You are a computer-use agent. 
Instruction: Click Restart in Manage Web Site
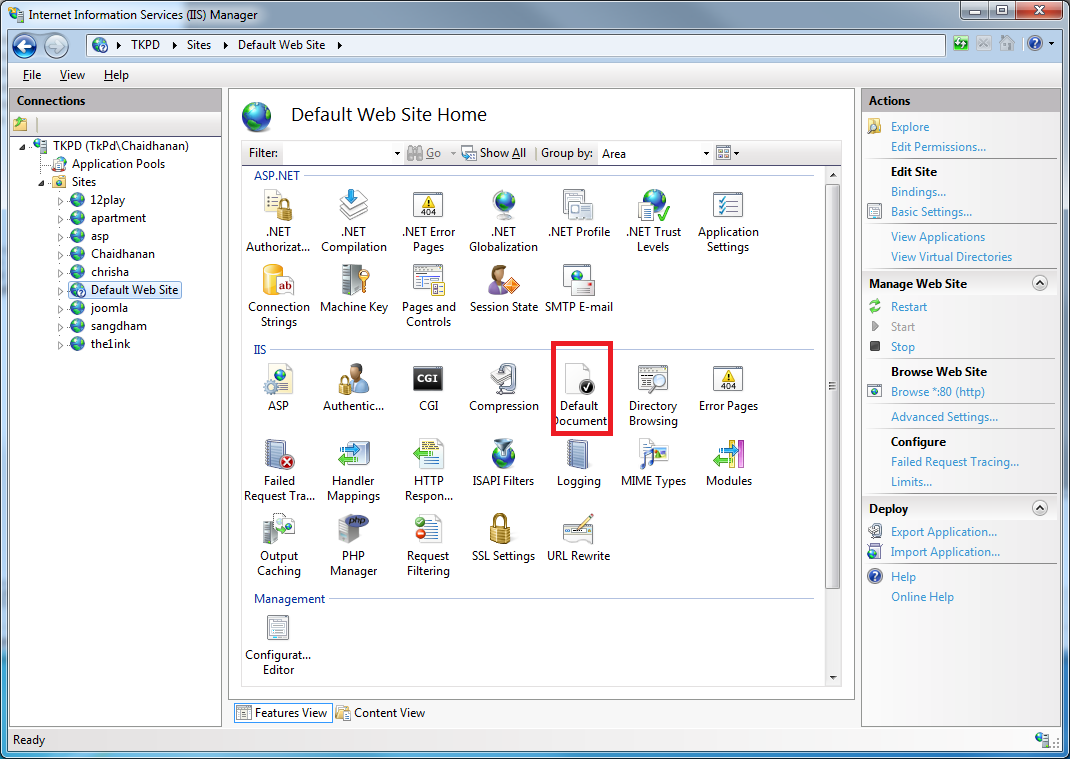(x=909, y=307)
